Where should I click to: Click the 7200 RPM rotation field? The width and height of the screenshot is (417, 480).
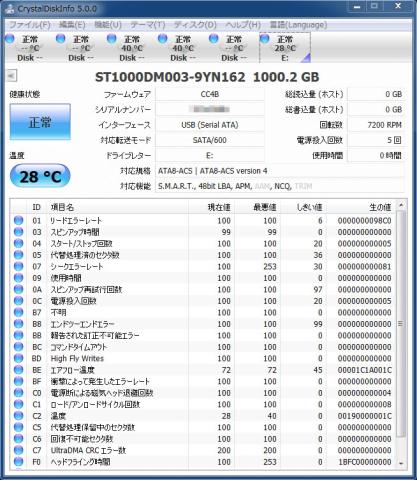click(376, 125)
